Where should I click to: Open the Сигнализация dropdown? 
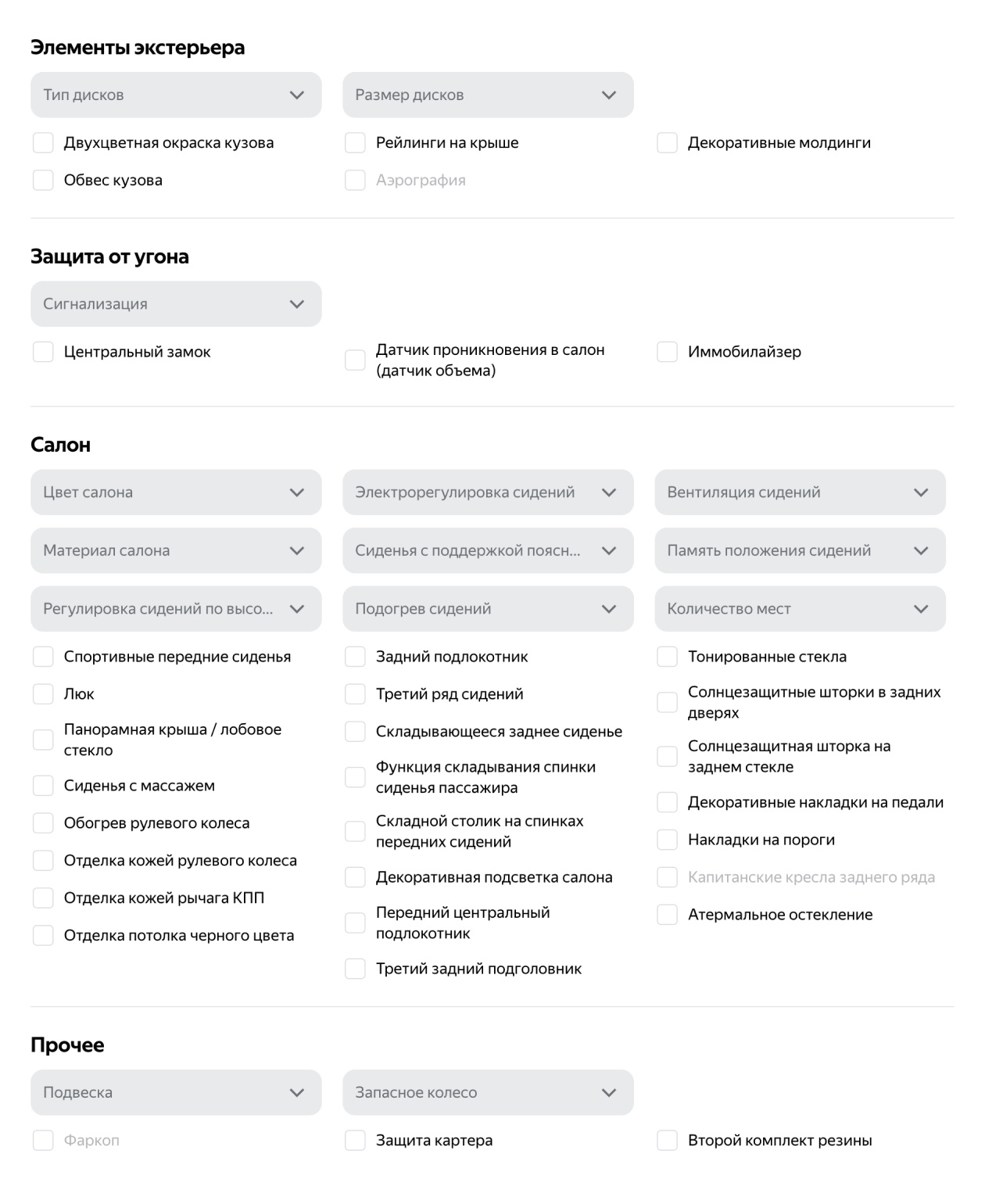point(176,304)
